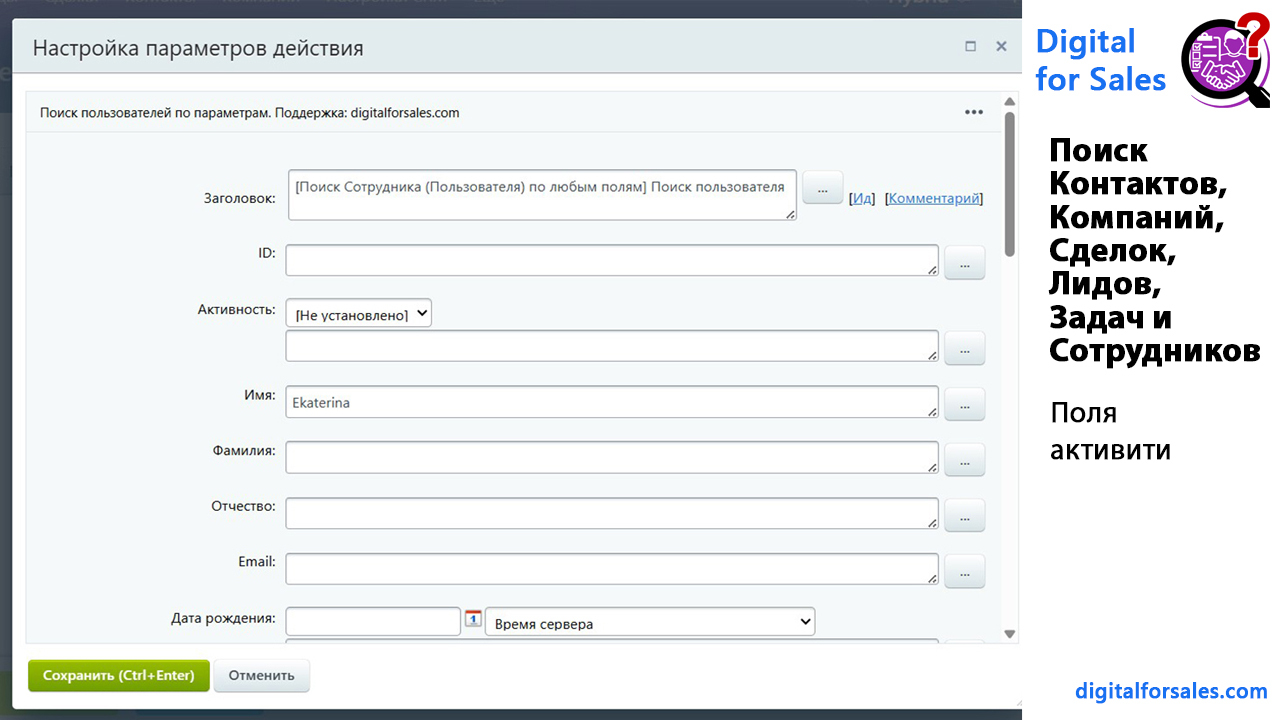
Task: Expand the Активность dropdown
Action: (x=358, y=314)
